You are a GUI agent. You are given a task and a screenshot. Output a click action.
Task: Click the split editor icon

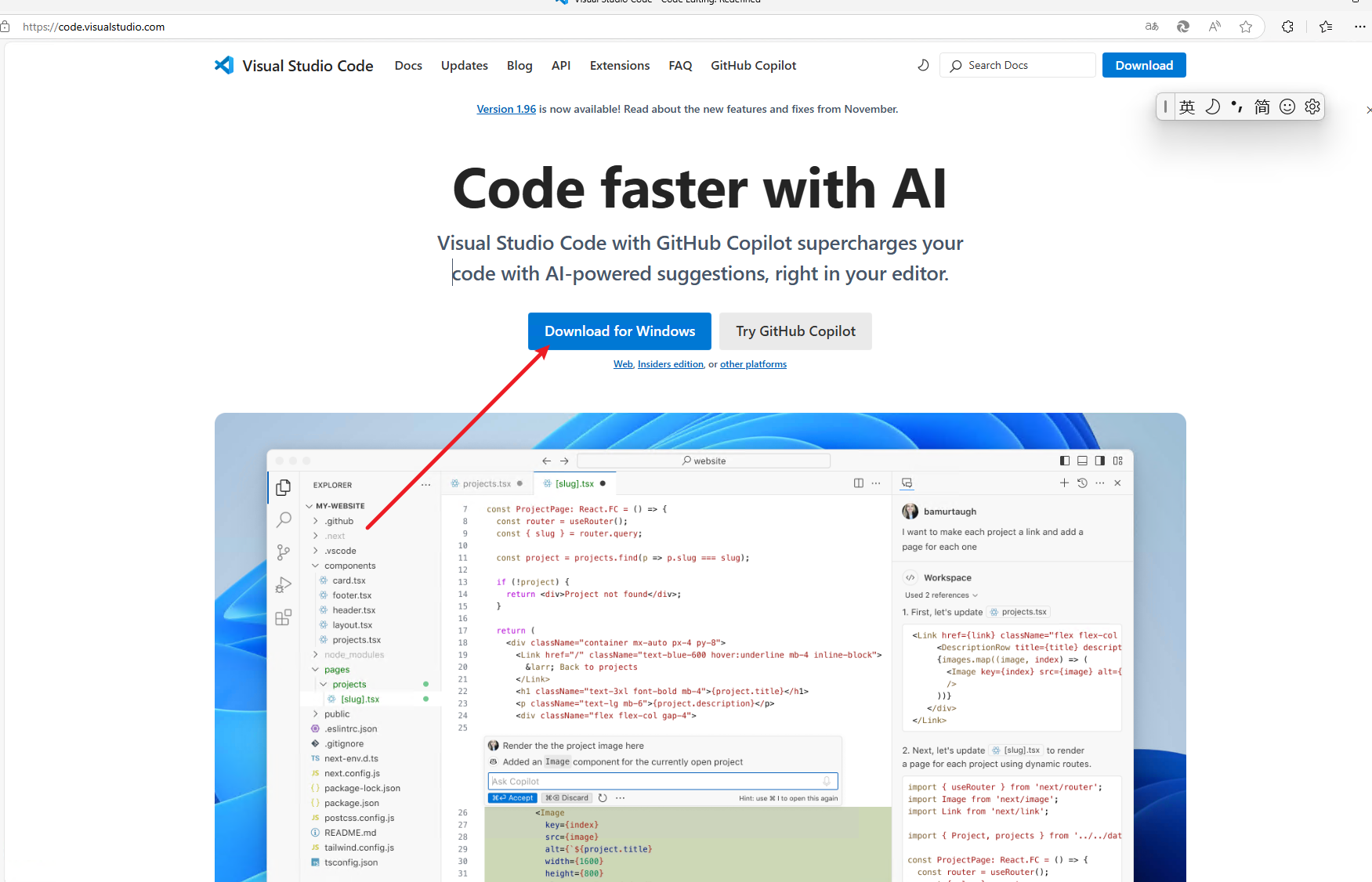[859, 483]
